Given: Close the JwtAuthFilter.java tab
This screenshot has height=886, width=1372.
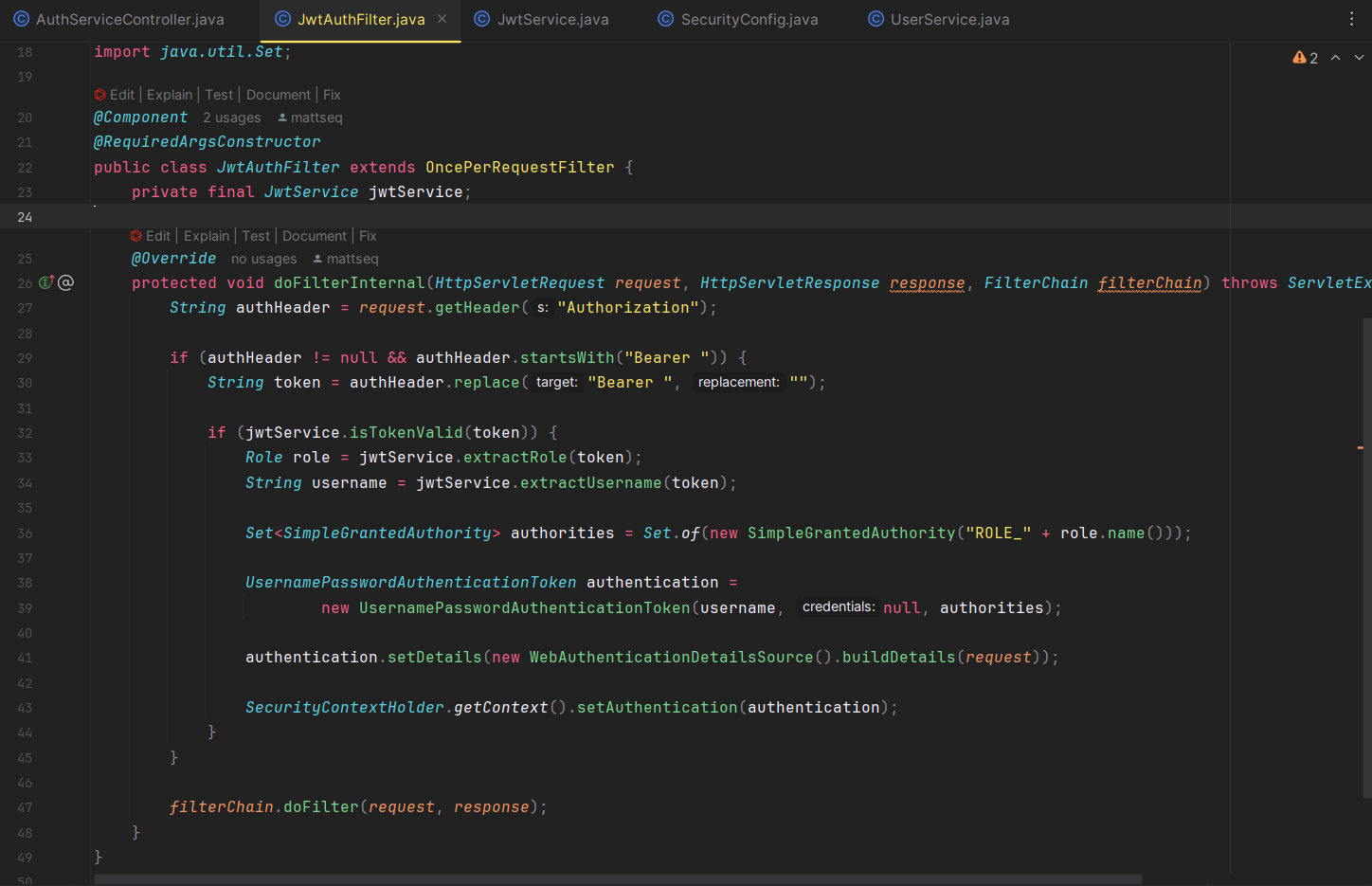Looking at the screenshot, I should 442,19.
